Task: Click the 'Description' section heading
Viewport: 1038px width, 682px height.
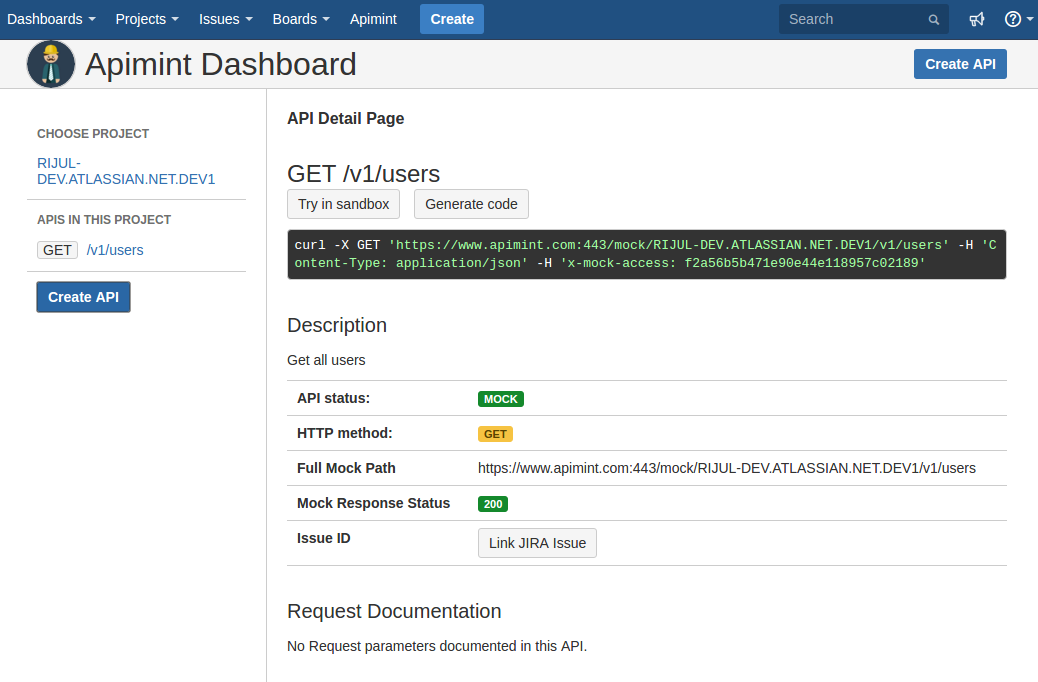Action: coord(337,325)
